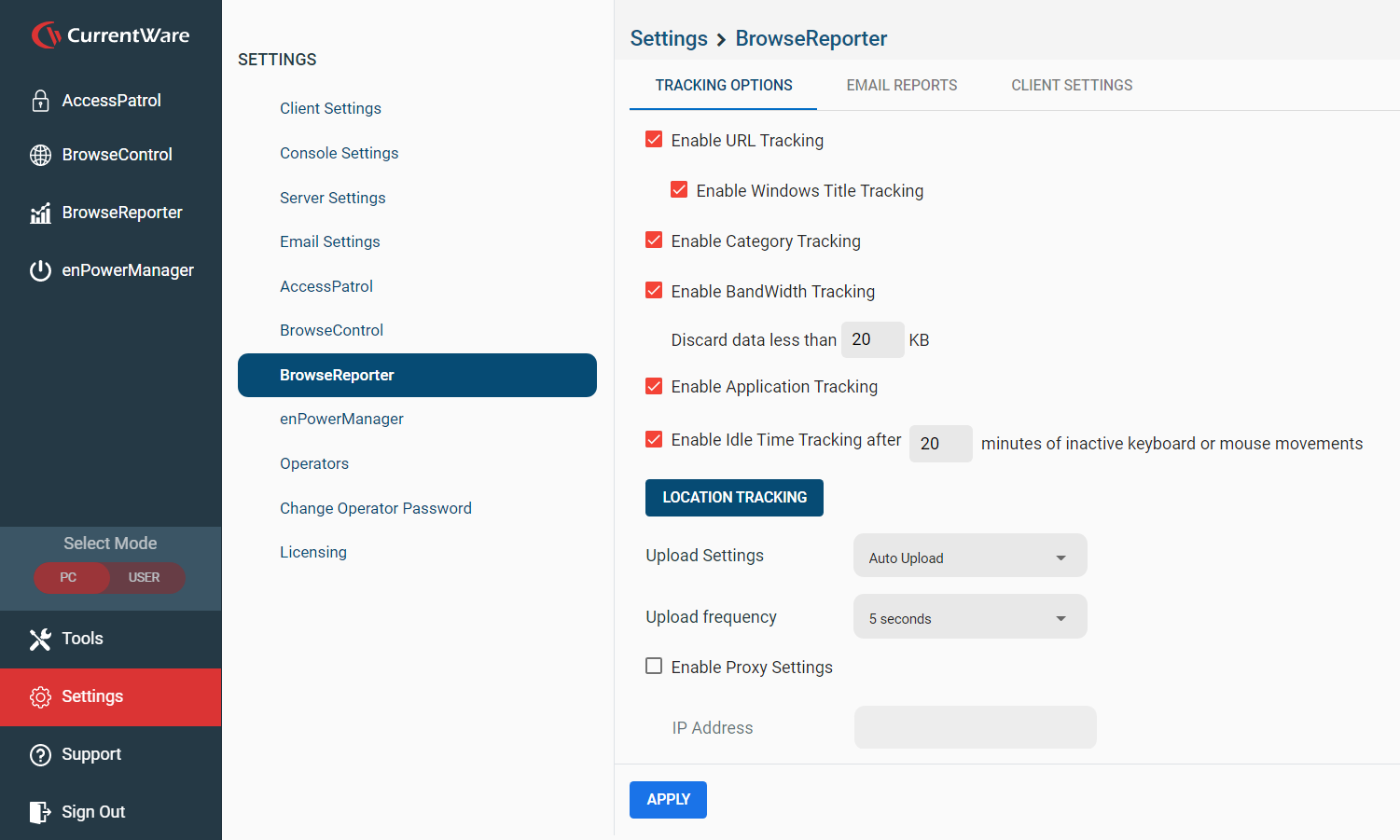Viewport: 1400px width, 840px height.
Task: Click the Discard data KB value field
Action: coord(872,339)
